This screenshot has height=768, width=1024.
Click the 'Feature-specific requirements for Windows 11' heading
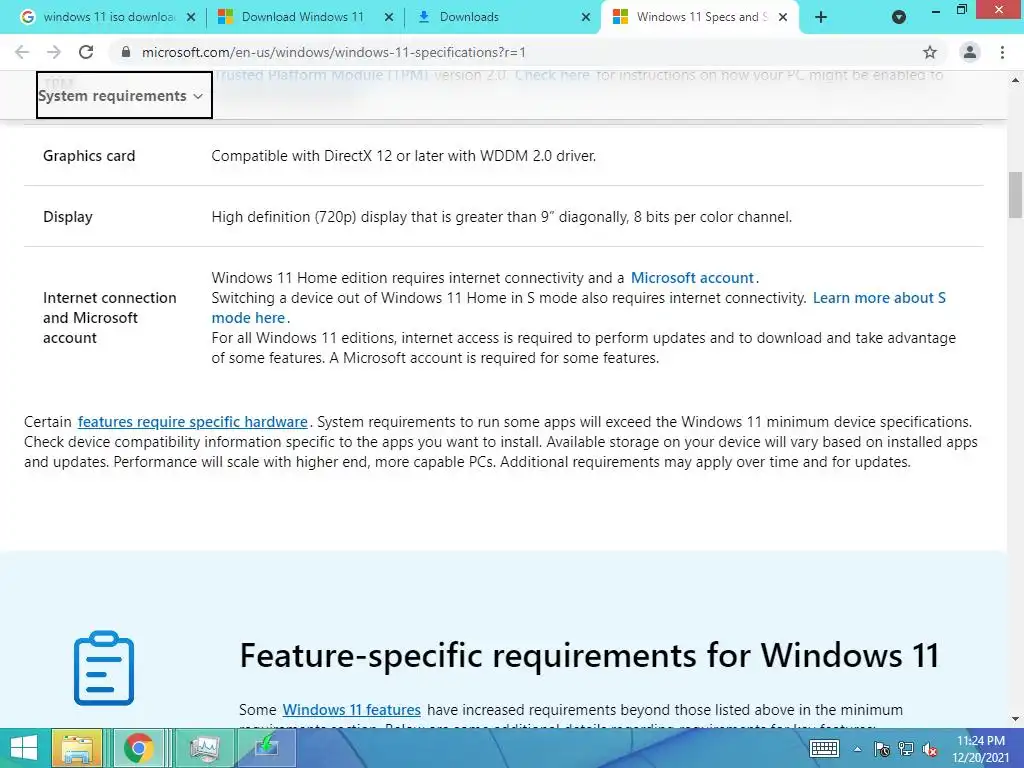click(589, 655)
